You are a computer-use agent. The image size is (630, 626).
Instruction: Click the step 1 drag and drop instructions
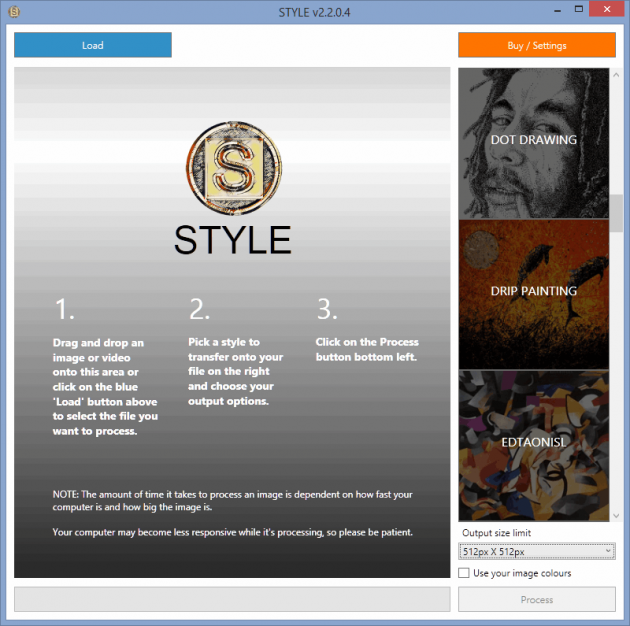pyautogui.click(x=100, y=386)
